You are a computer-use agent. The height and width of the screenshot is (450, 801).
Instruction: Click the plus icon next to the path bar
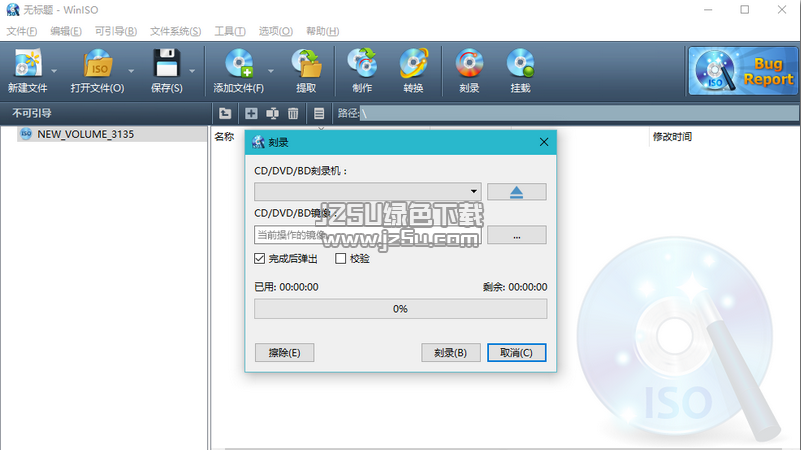tap(251, 113)
